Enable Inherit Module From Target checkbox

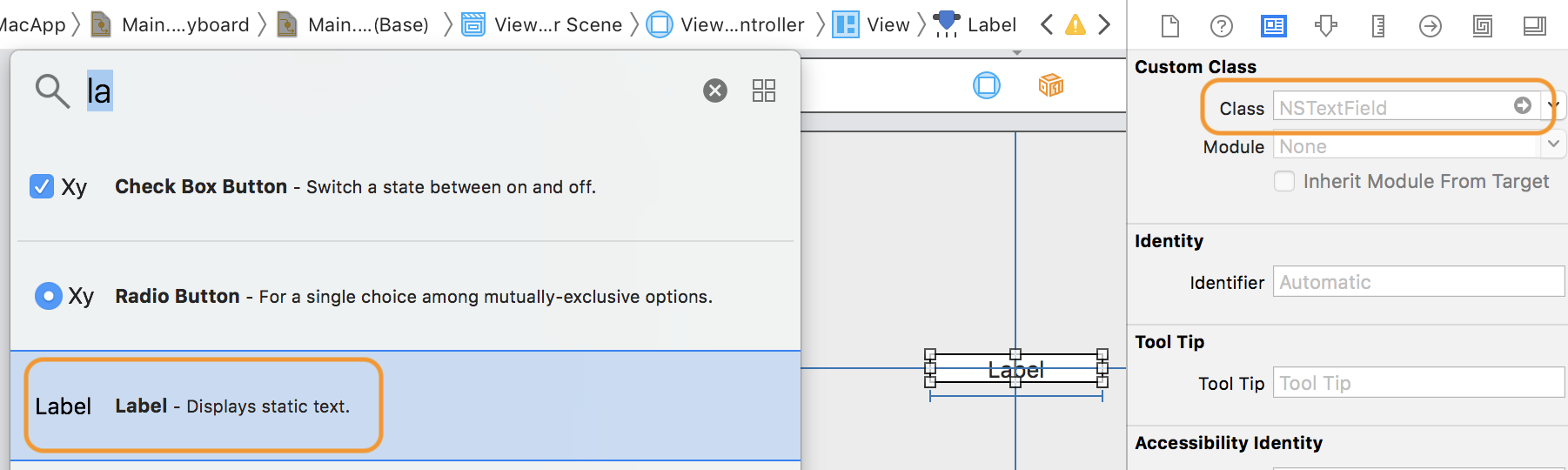pos(1284,181)
